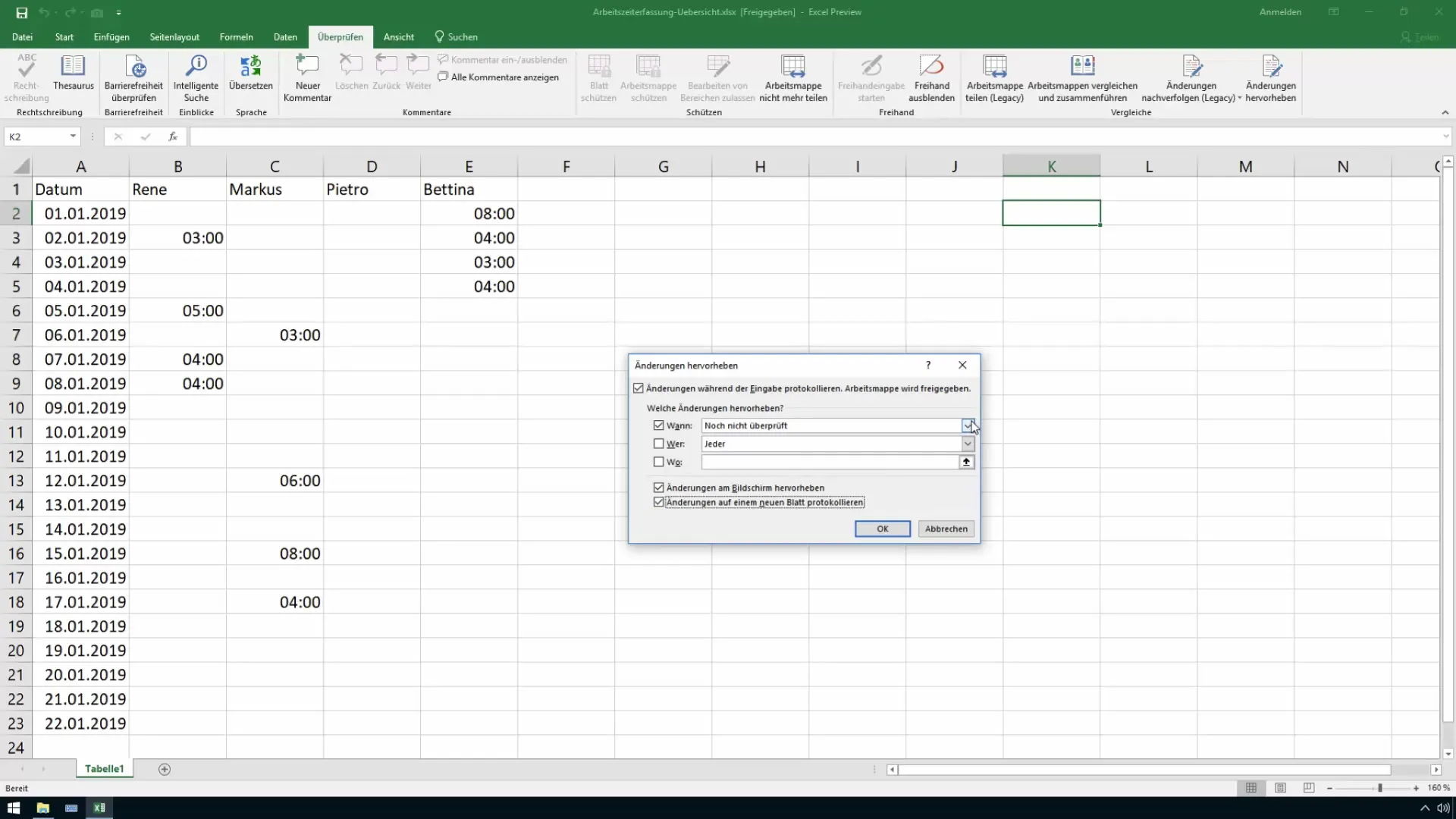
Task: Expand the Wann dropdown selector
Action: 968,425
